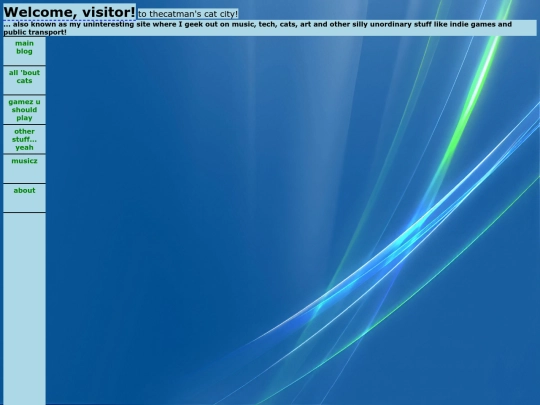The width and height of the screenshot is (540, 405).
Task: Click the '... also known as' description text
Action: pos(270,28)
